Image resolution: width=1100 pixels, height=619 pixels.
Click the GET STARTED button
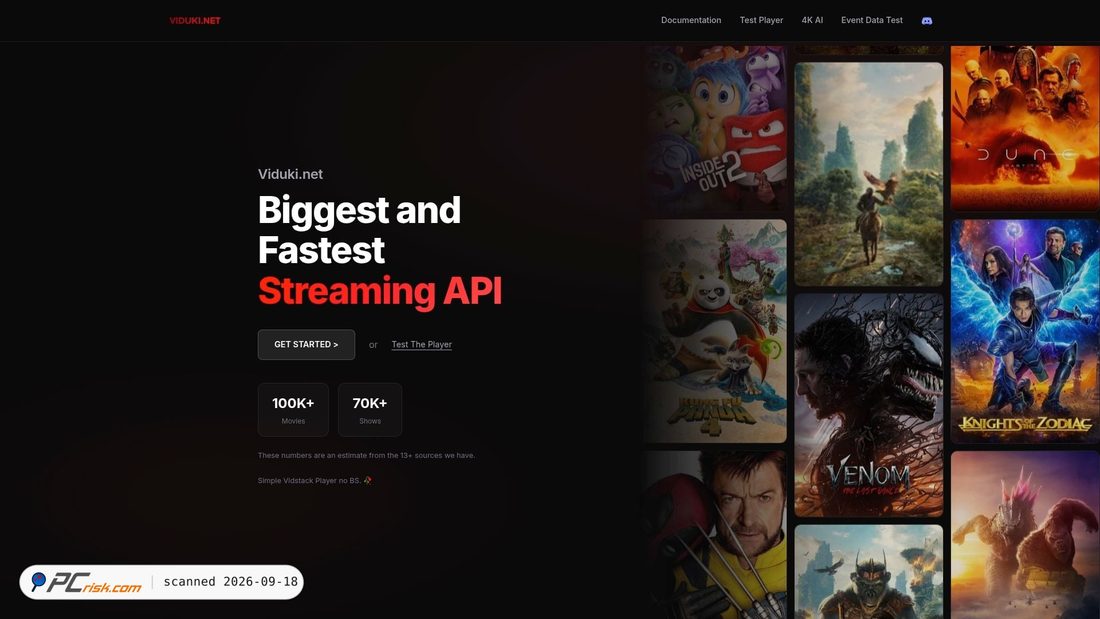pos(306,345)
